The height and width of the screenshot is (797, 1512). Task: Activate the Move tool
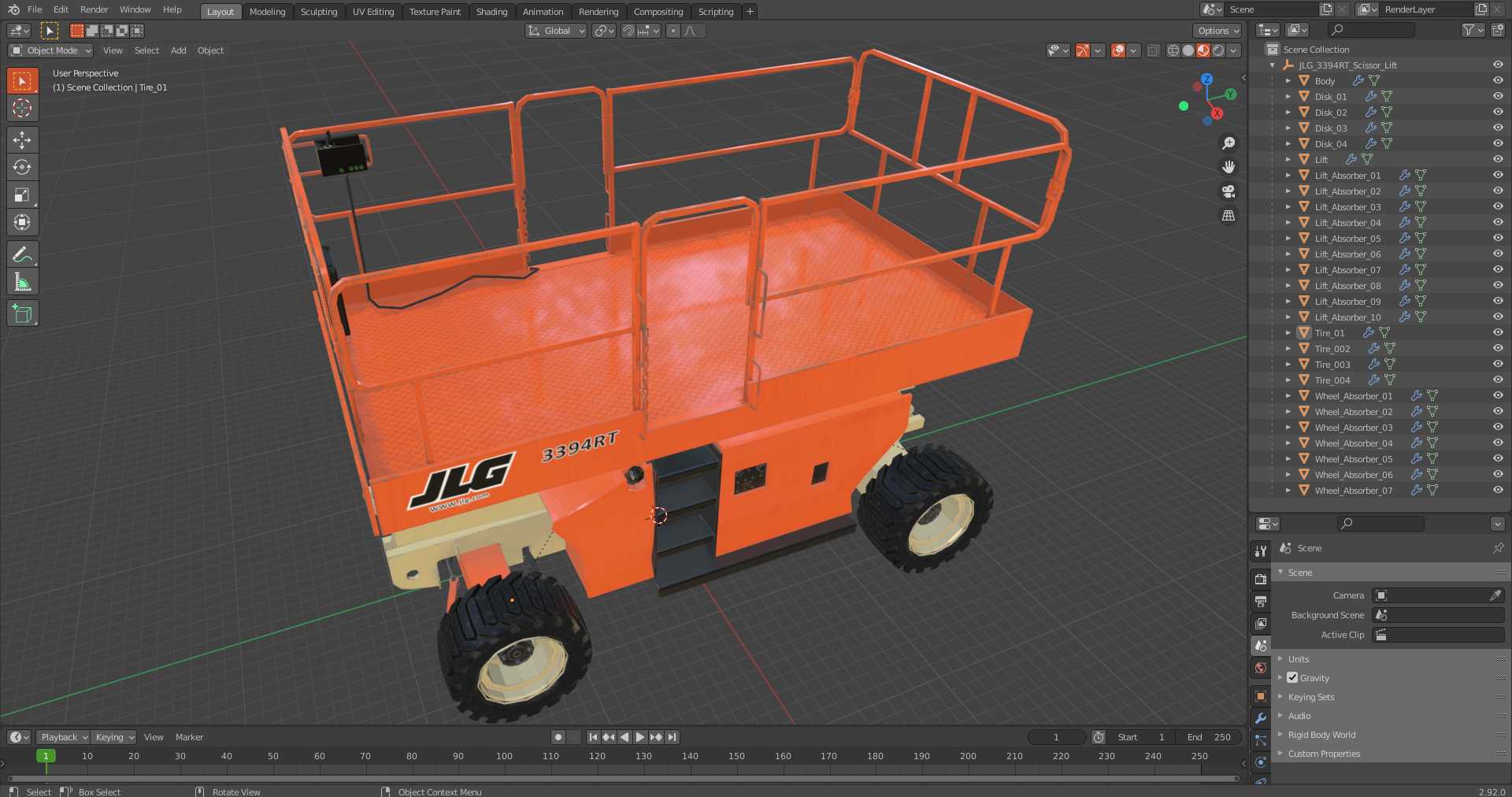(22, 139)
